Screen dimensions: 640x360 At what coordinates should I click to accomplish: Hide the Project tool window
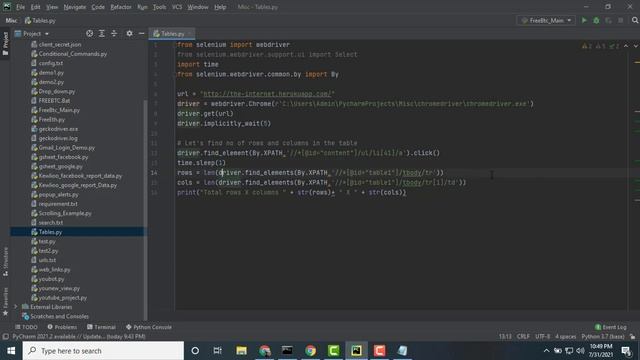click(x=141, y=33)
